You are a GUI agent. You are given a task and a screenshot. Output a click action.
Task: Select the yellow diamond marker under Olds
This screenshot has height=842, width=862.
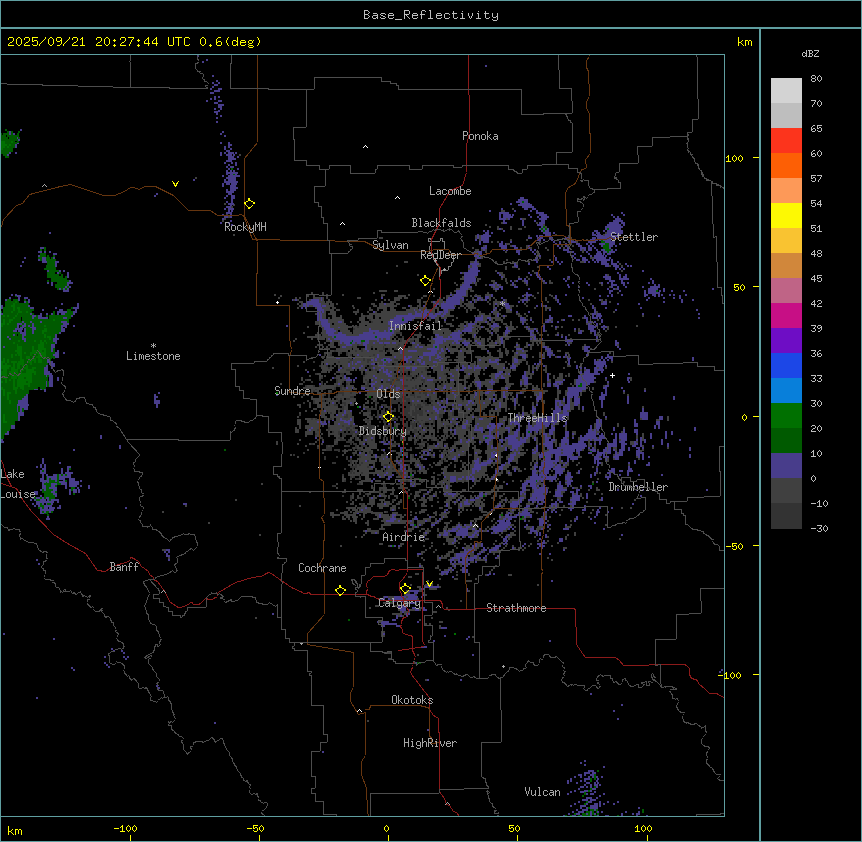pyautogui.click(x=389, y=416)
